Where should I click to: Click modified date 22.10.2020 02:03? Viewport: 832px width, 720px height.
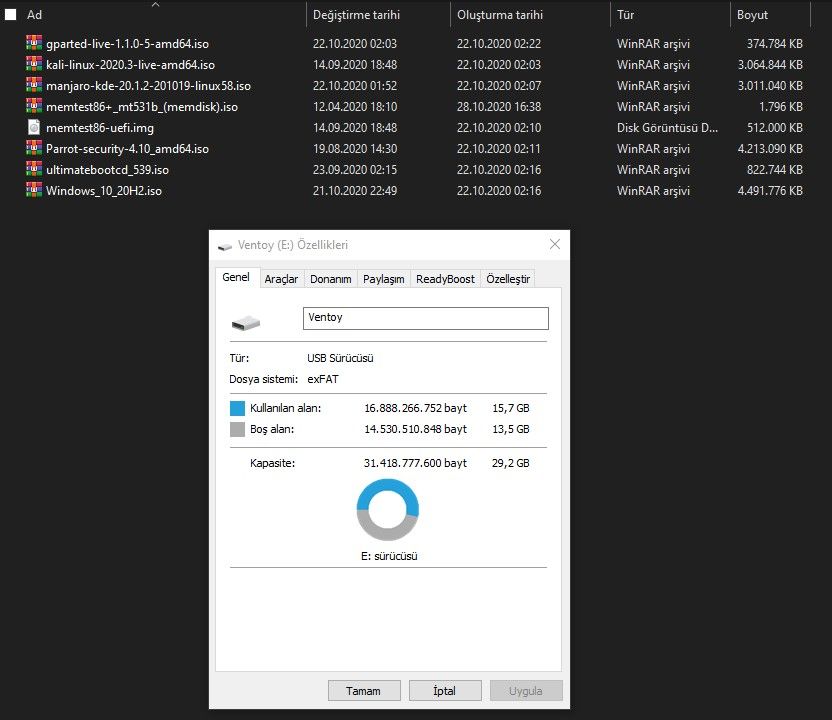pyautogui.click(x=355, y=44)
